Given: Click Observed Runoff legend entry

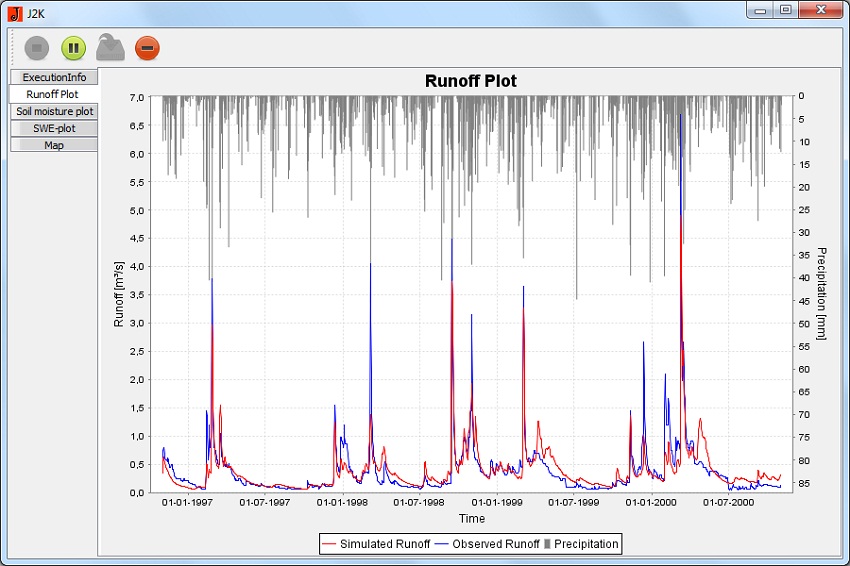Looking at the screenshot, I should point(495,544).
